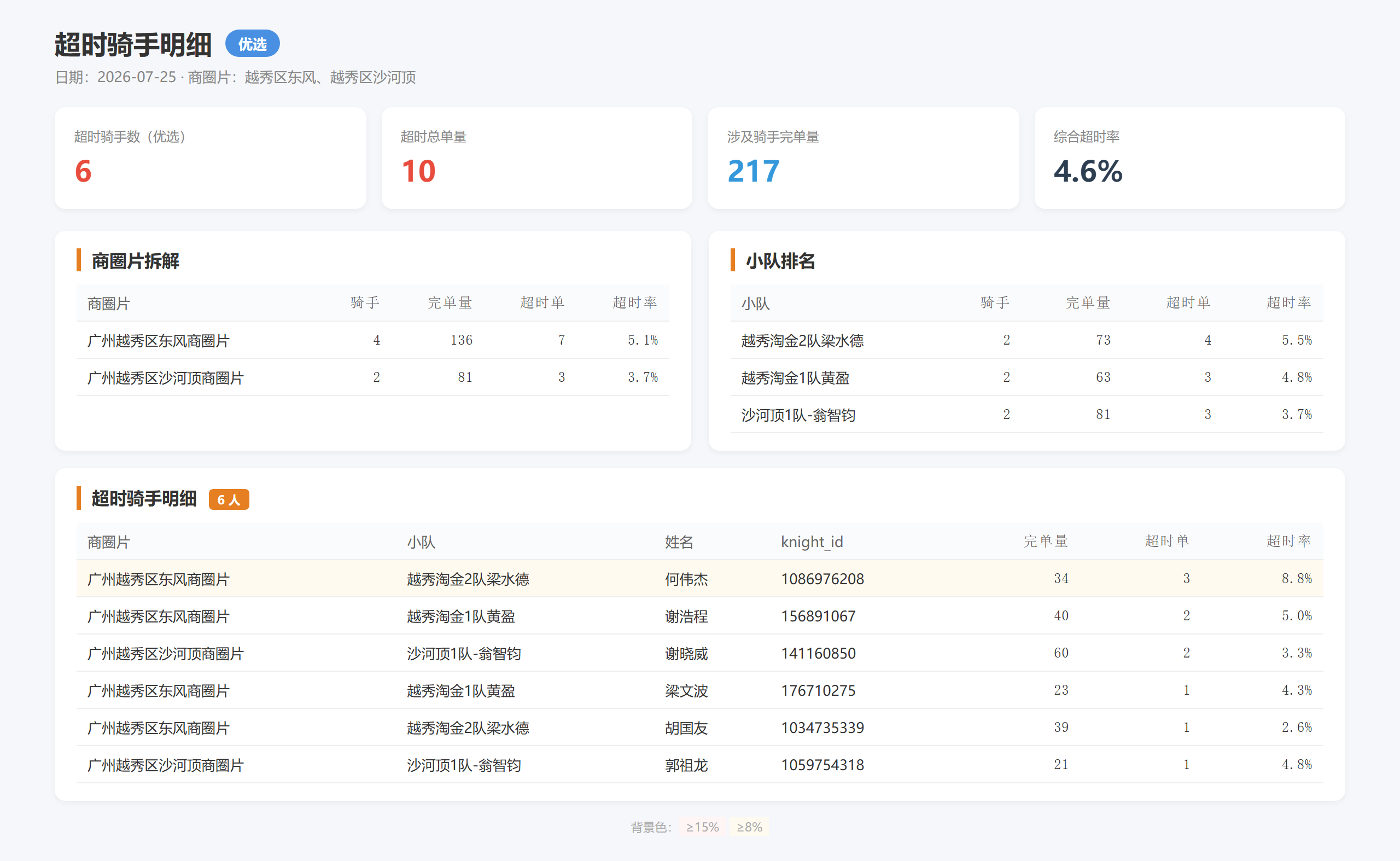Click the 2.6% rate for 胡国友
This screenshot has width=1400, height=861.
coord(1297,727)
